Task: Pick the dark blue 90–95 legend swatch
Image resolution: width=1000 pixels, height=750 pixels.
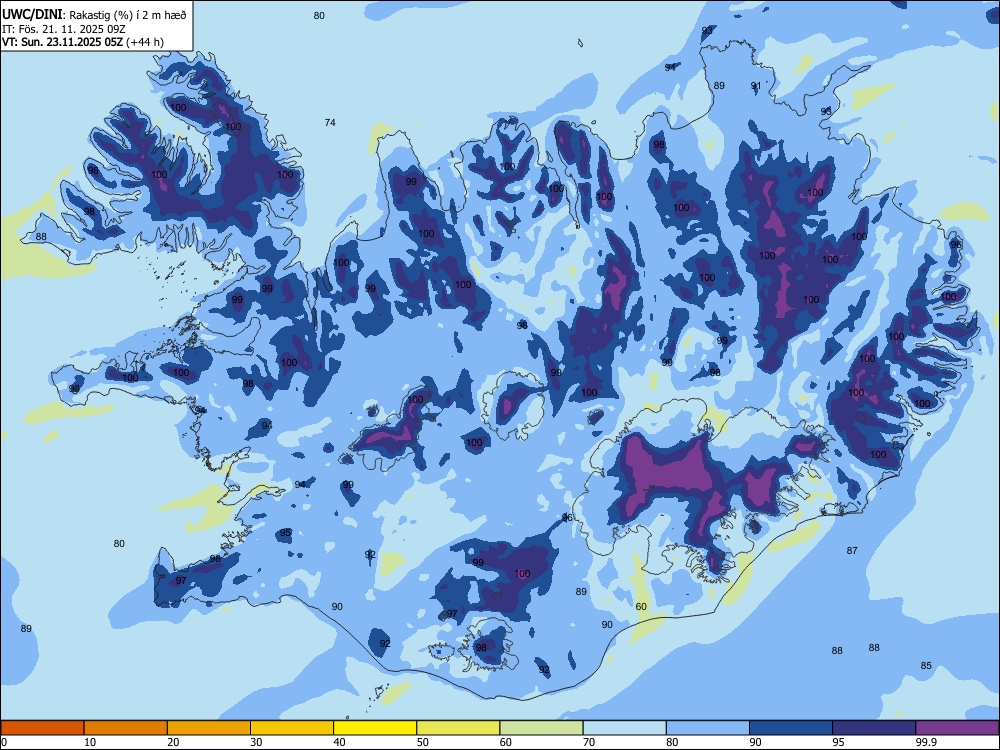Action: (791, 728)
